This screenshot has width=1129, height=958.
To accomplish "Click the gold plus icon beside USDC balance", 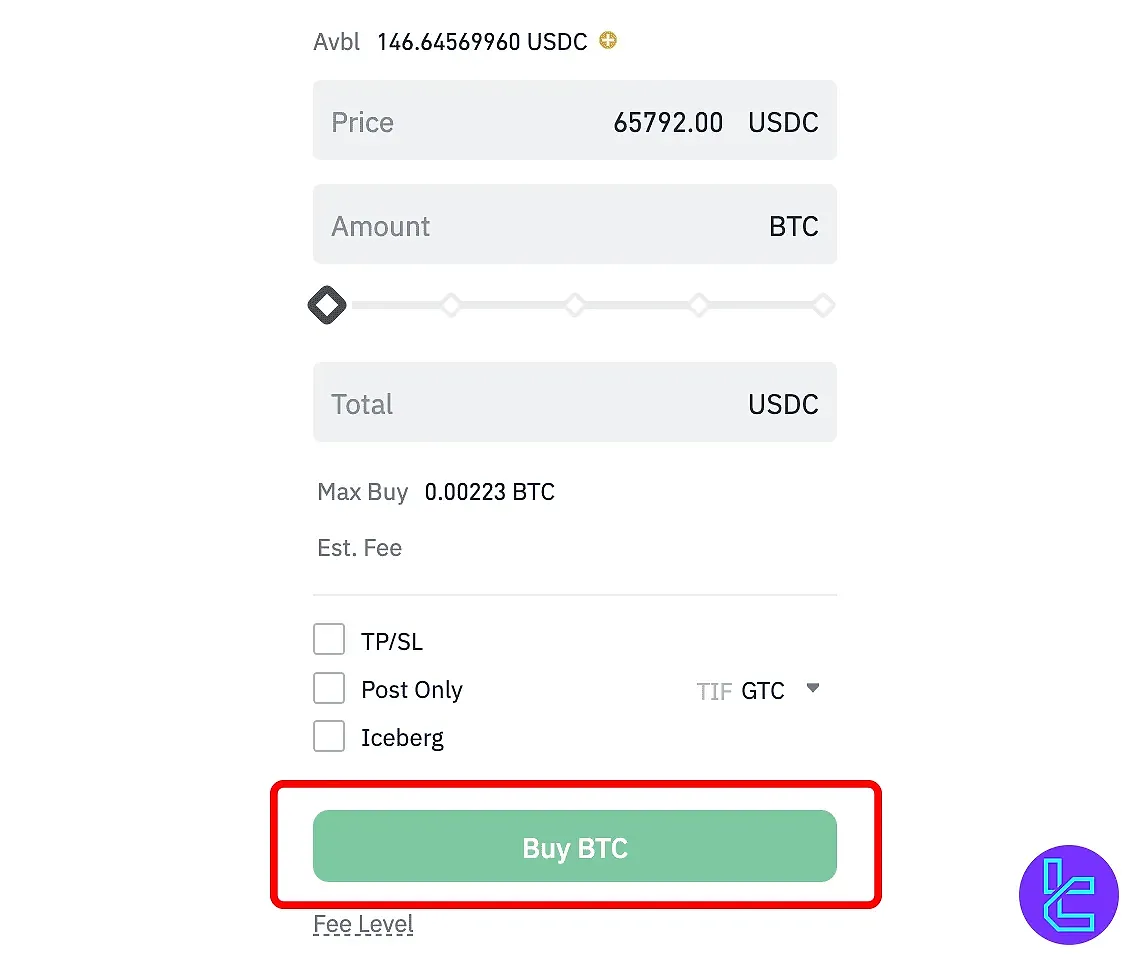I will (x=606, y=41).
